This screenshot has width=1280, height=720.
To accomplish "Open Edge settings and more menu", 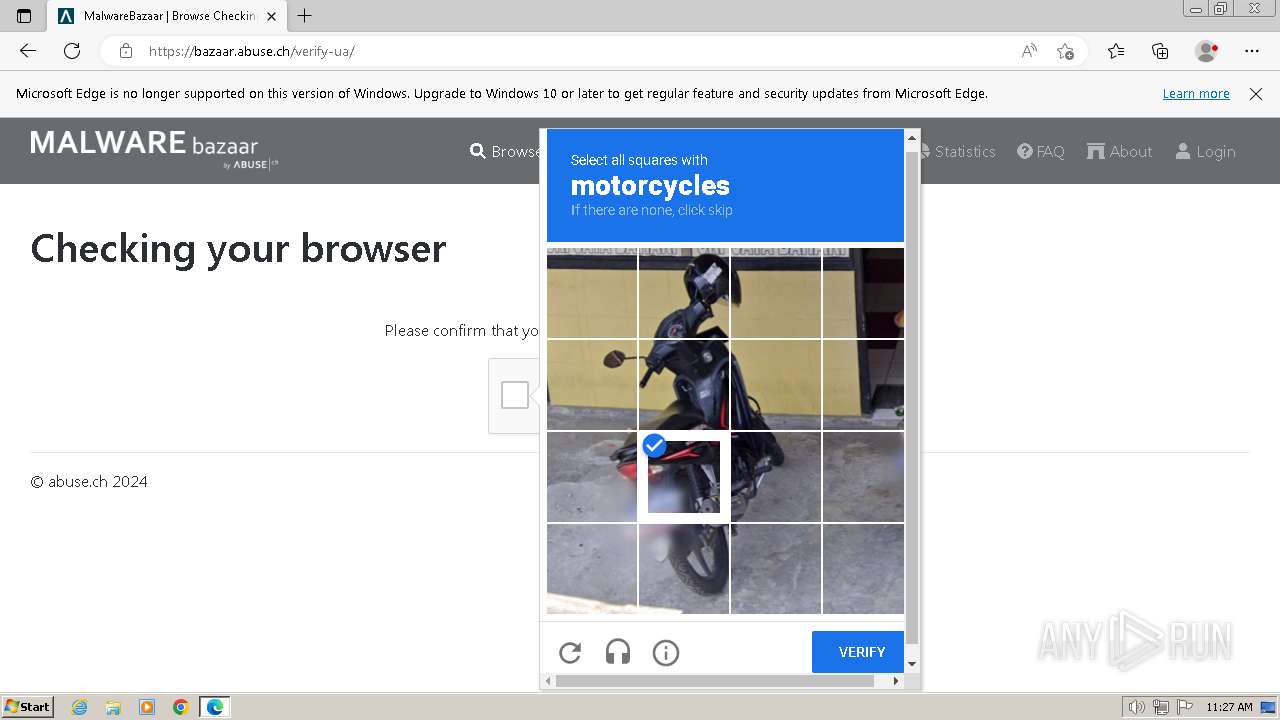I will 1252,51.
